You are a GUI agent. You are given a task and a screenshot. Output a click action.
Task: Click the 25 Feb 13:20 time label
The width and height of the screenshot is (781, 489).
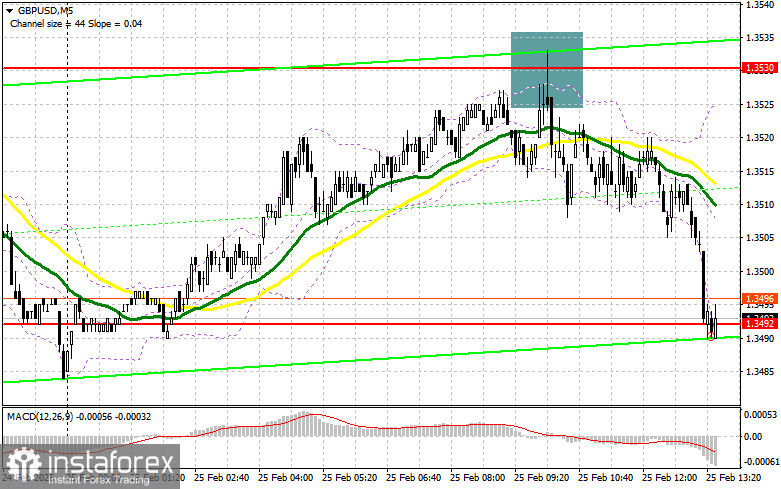(733, 478)
